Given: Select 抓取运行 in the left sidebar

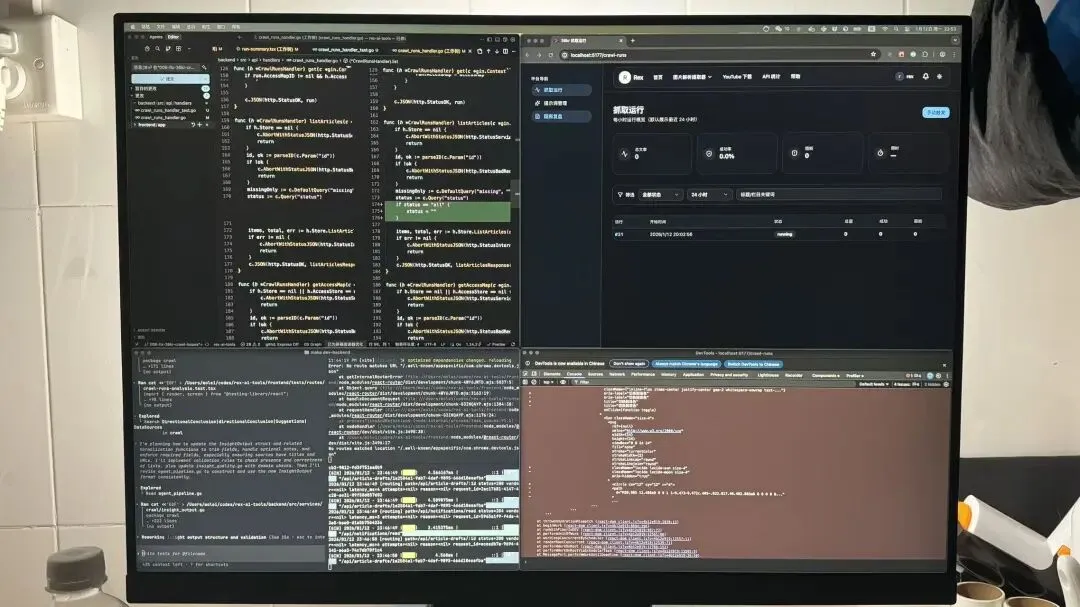Looking at the screenshot, I should (x=561, y=90).
